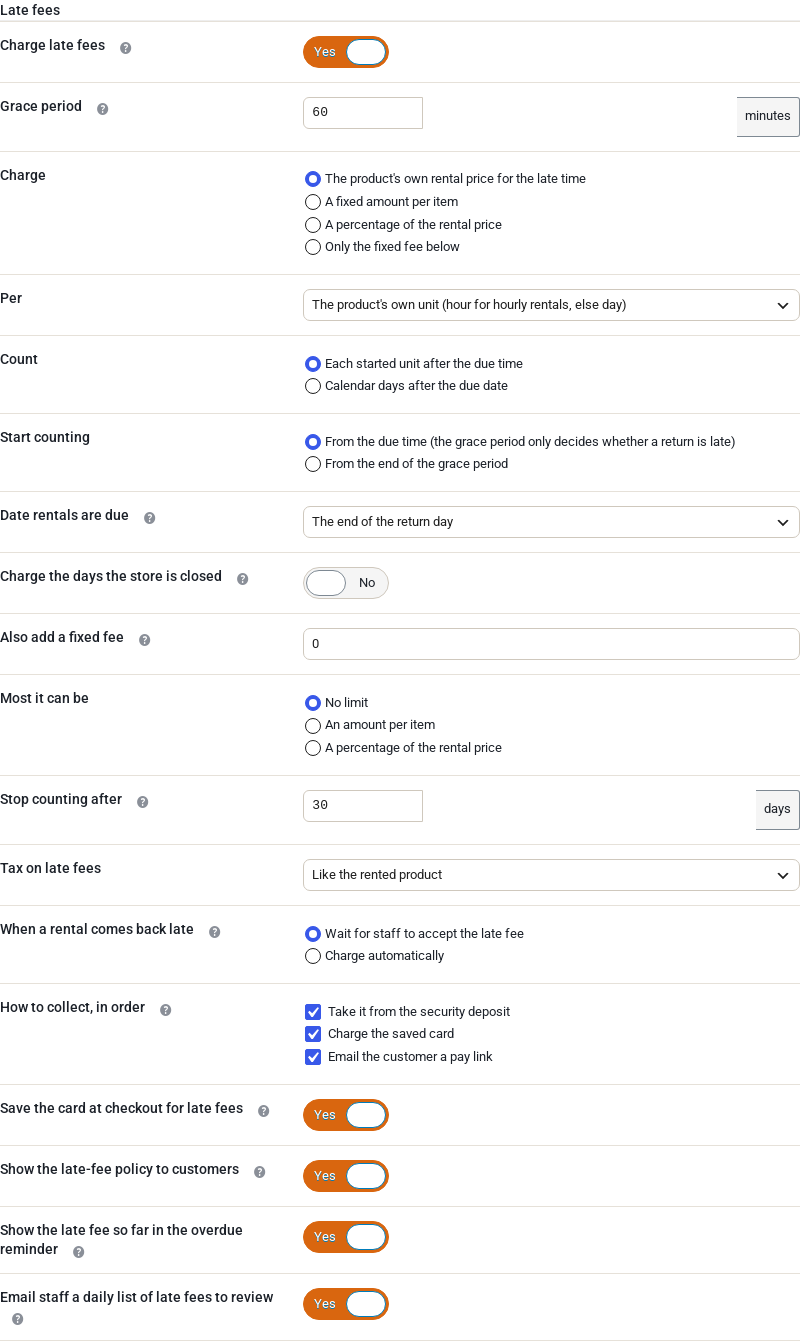Select From the due time option
Screen dimensions: 800x1341
[313, 442]
